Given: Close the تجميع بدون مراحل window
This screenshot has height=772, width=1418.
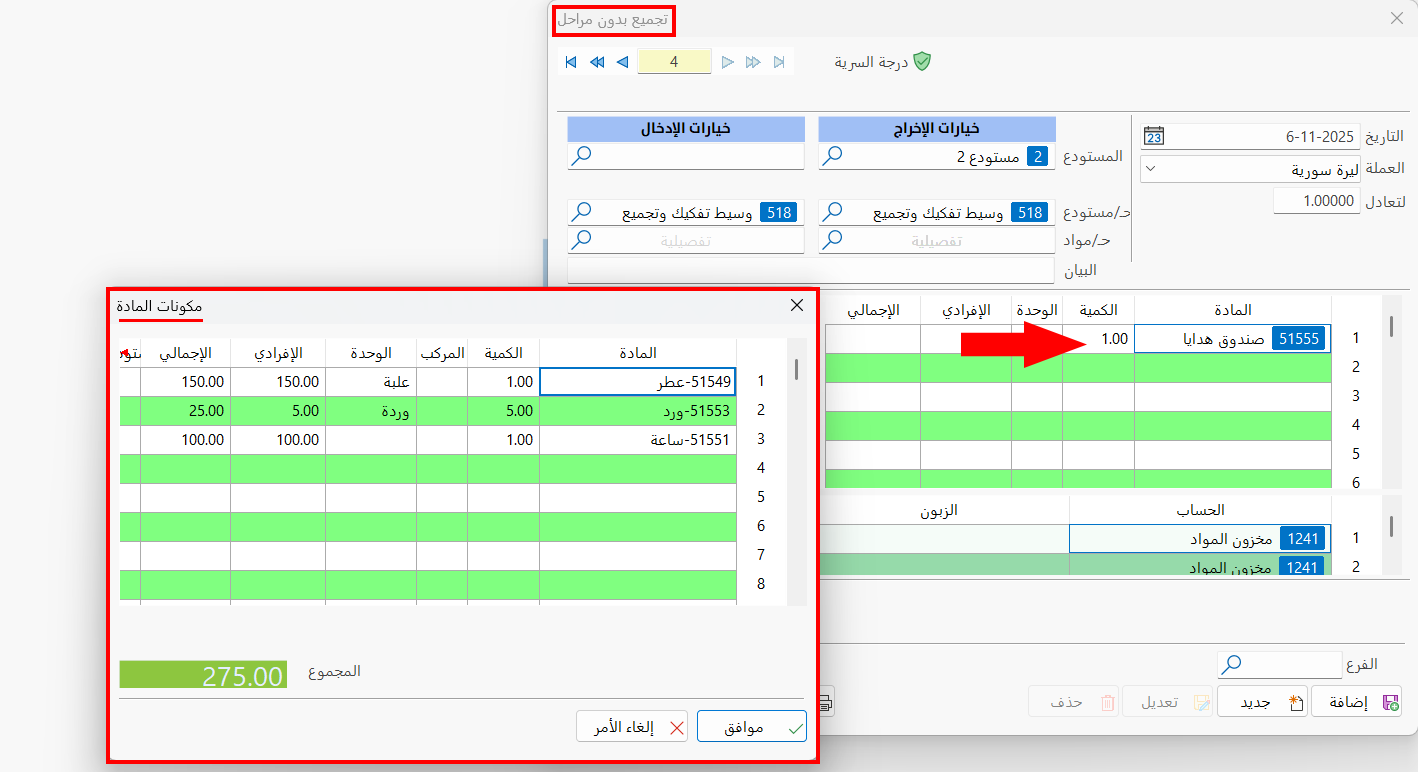Looking at the screenshot, I should coord(1396,18).
